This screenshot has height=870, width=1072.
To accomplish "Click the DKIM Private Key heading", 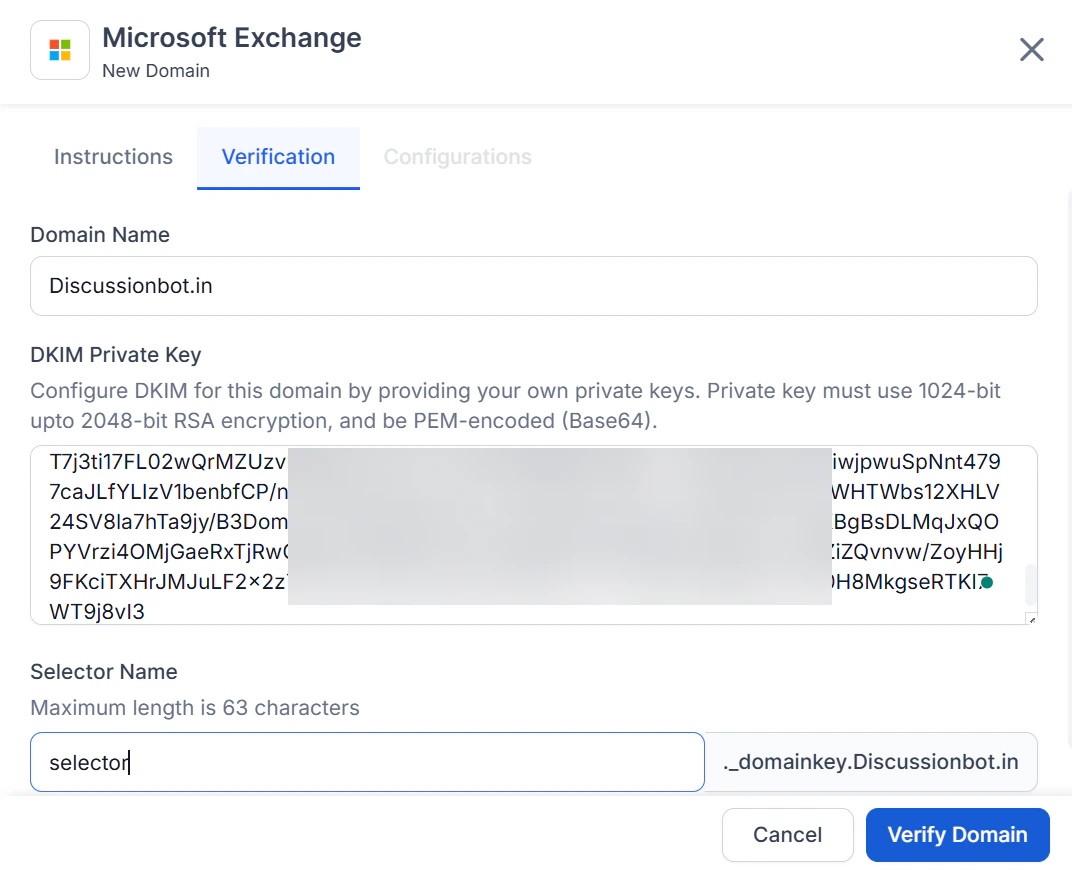I will coord(115,355).
